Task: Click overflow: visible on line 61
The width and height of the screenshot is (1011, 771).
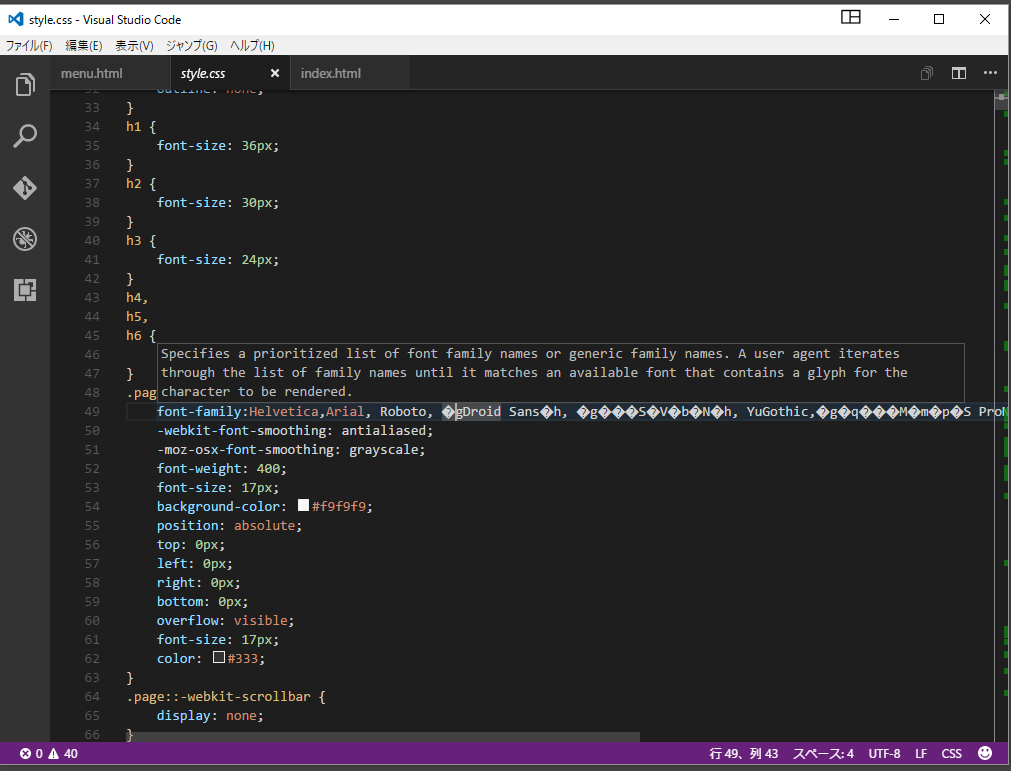Action: [226, 620]
